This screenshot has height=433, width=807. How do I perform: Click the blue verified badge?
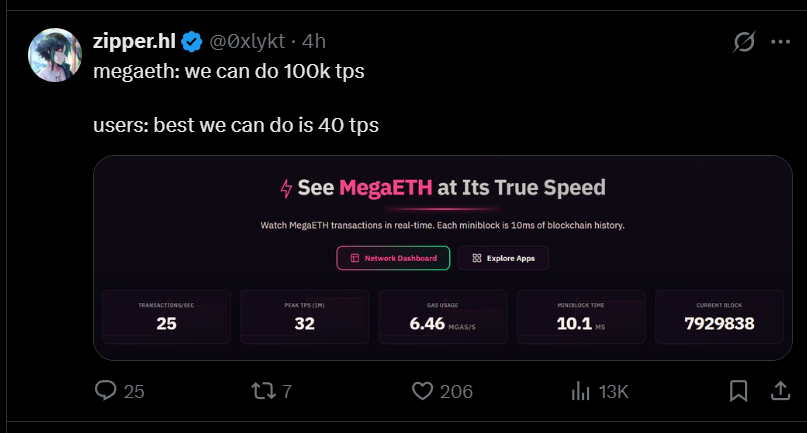click(x=191, y=41)
